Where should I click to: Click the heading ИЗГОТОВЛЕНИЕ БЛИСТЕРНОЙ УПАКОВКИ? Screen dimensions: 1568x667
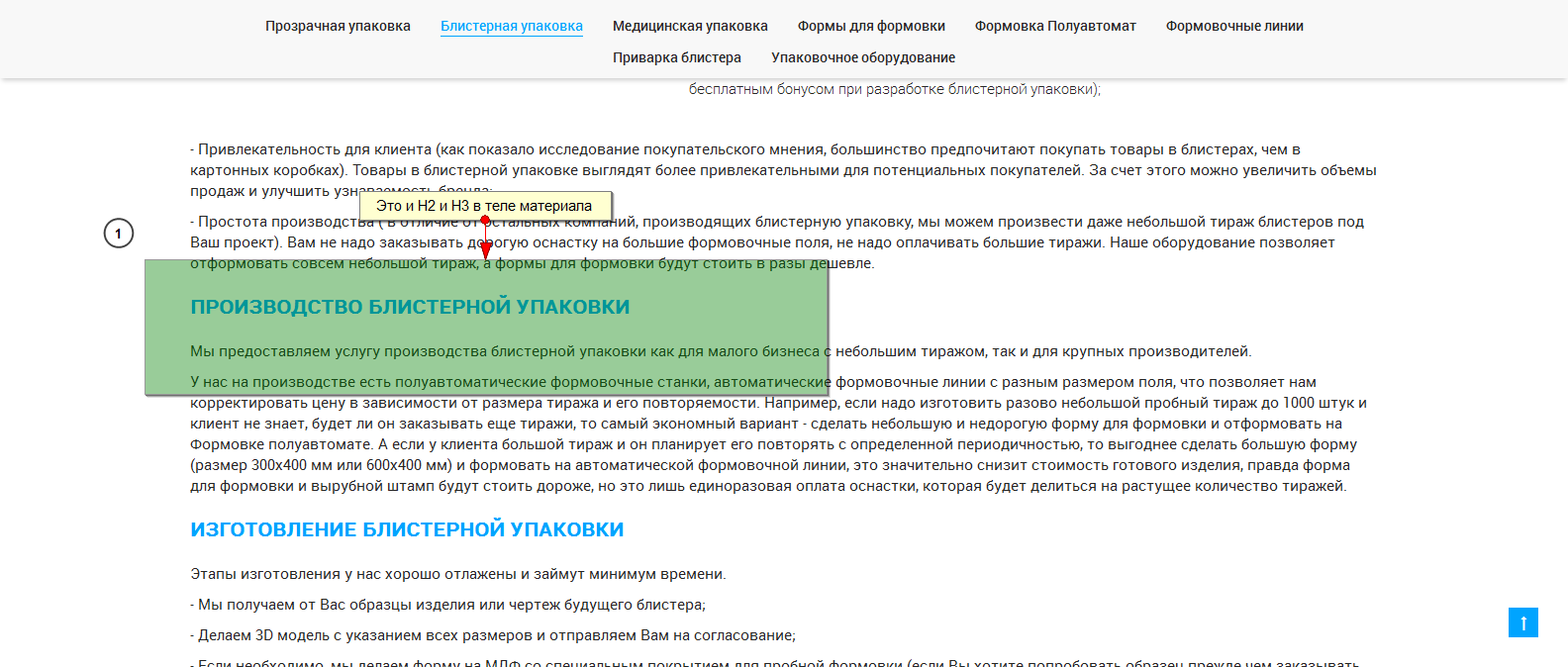tap(407, 529)
